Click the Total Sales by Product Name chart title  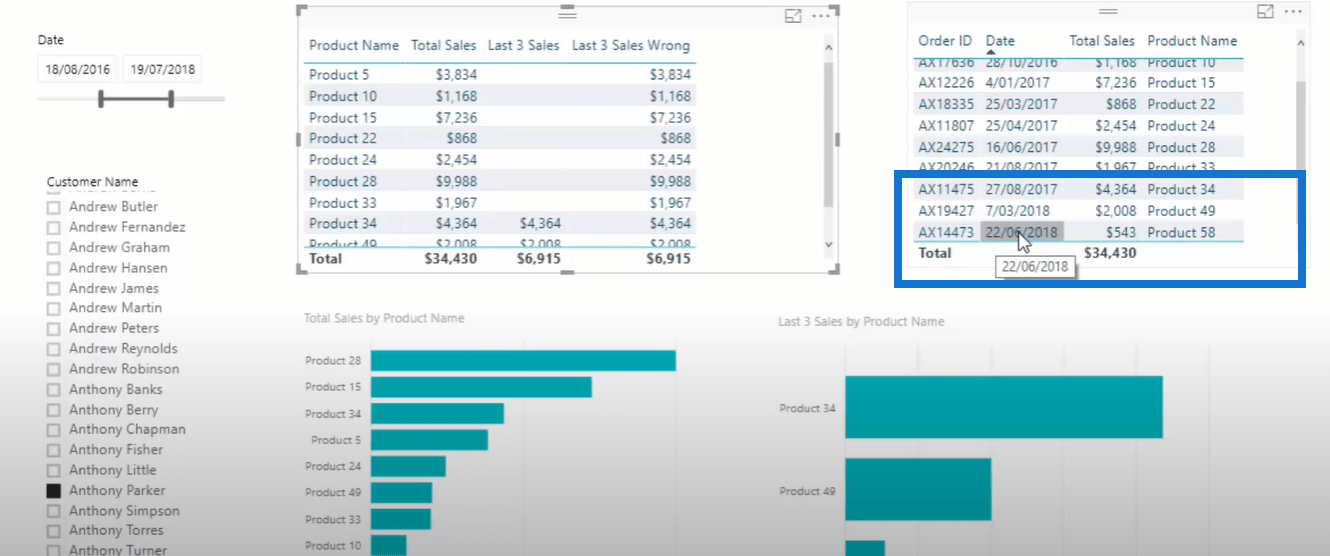[384, 318]
